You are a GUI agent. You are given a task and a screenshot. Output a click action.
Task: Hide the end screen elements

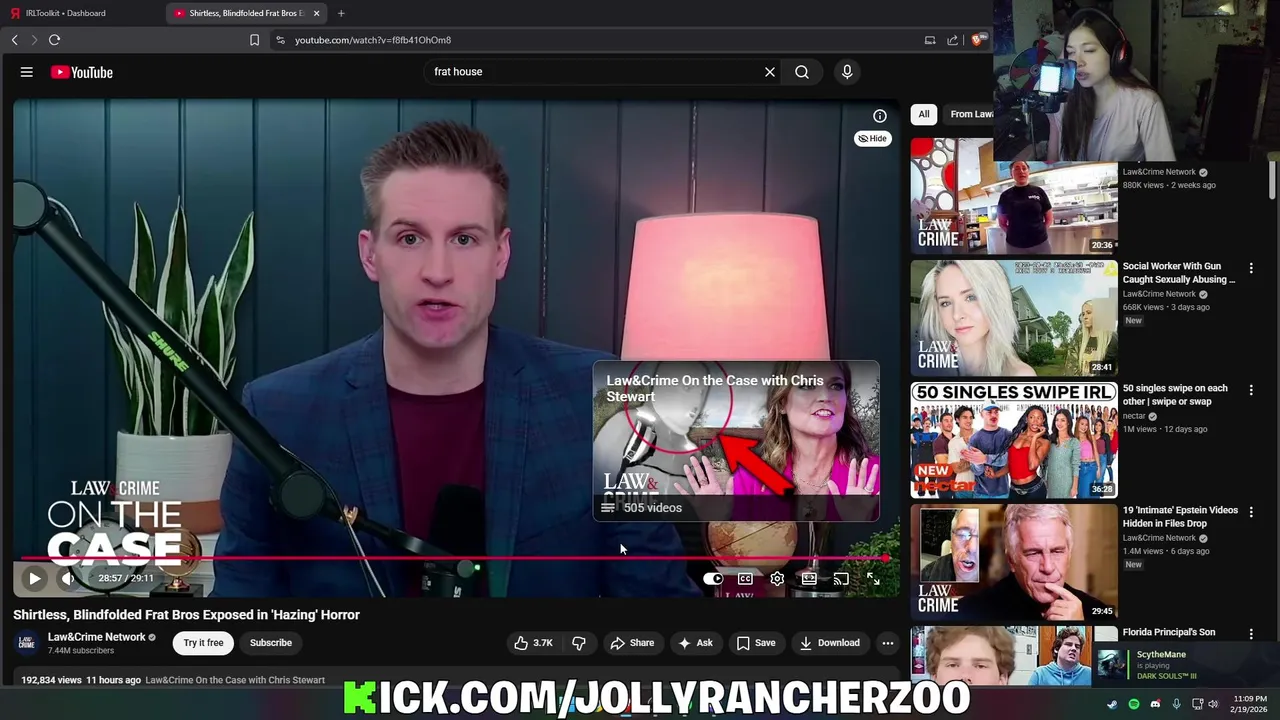click(873, 139)
